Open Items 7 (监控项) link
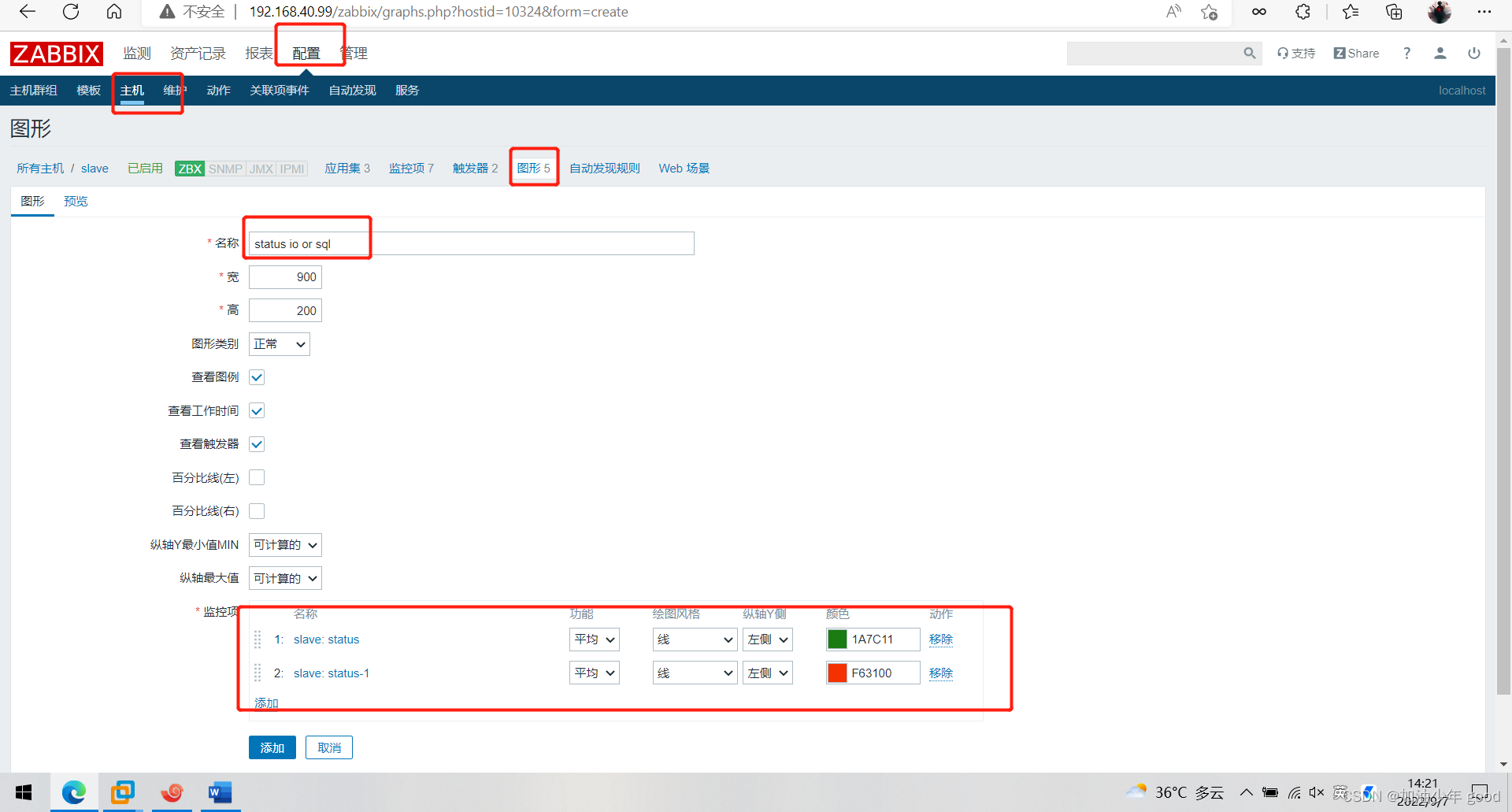This screenshot has height=812, width=1512. pos(411,169)
